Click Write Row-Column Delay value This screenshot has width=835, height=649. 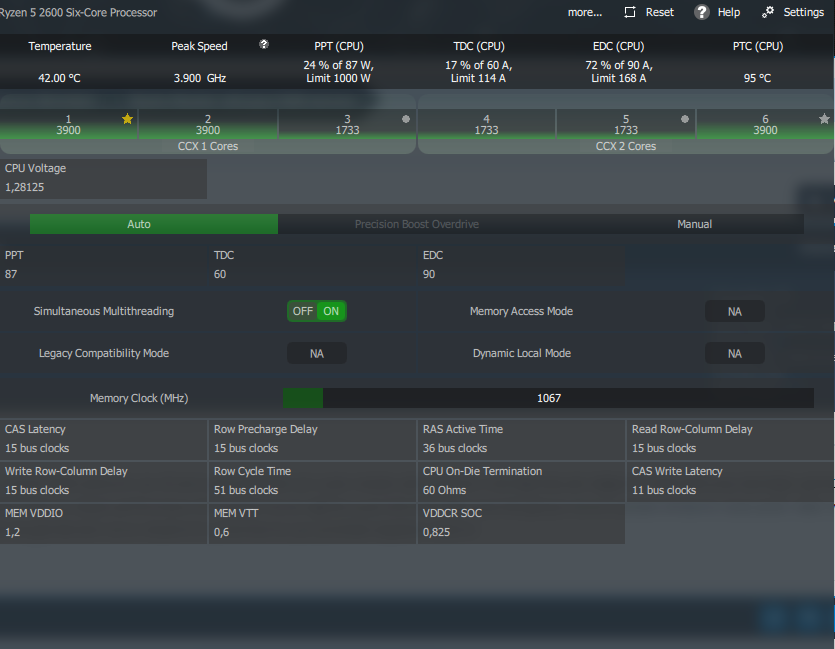point(37,490)
